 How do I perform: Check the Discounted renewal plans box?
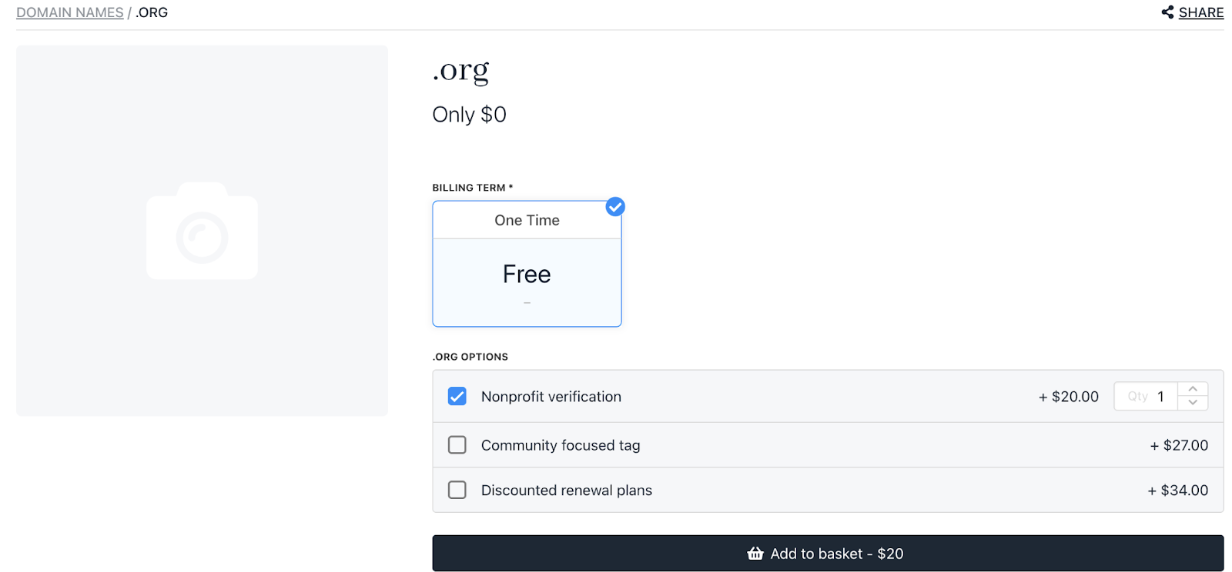pyautogui.click(x=457, y=490)
